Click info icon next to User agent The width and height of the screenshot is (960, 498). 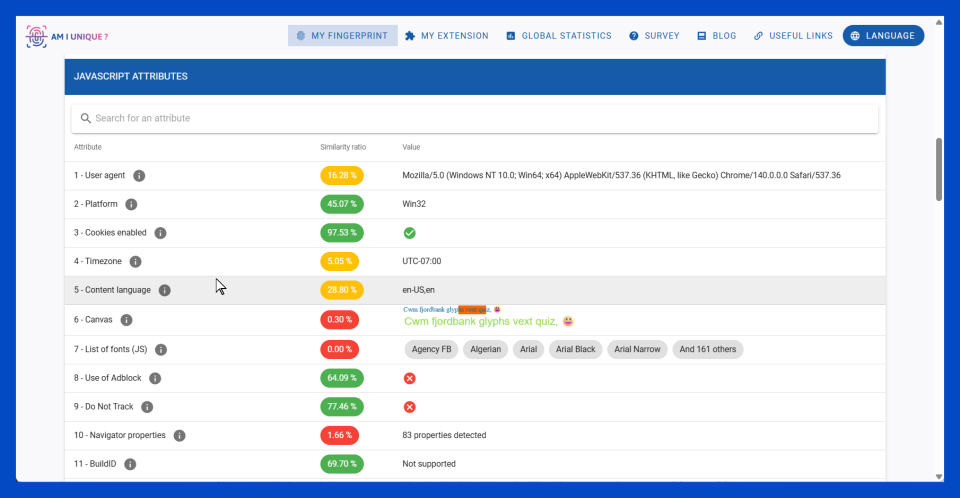(139, 176)
